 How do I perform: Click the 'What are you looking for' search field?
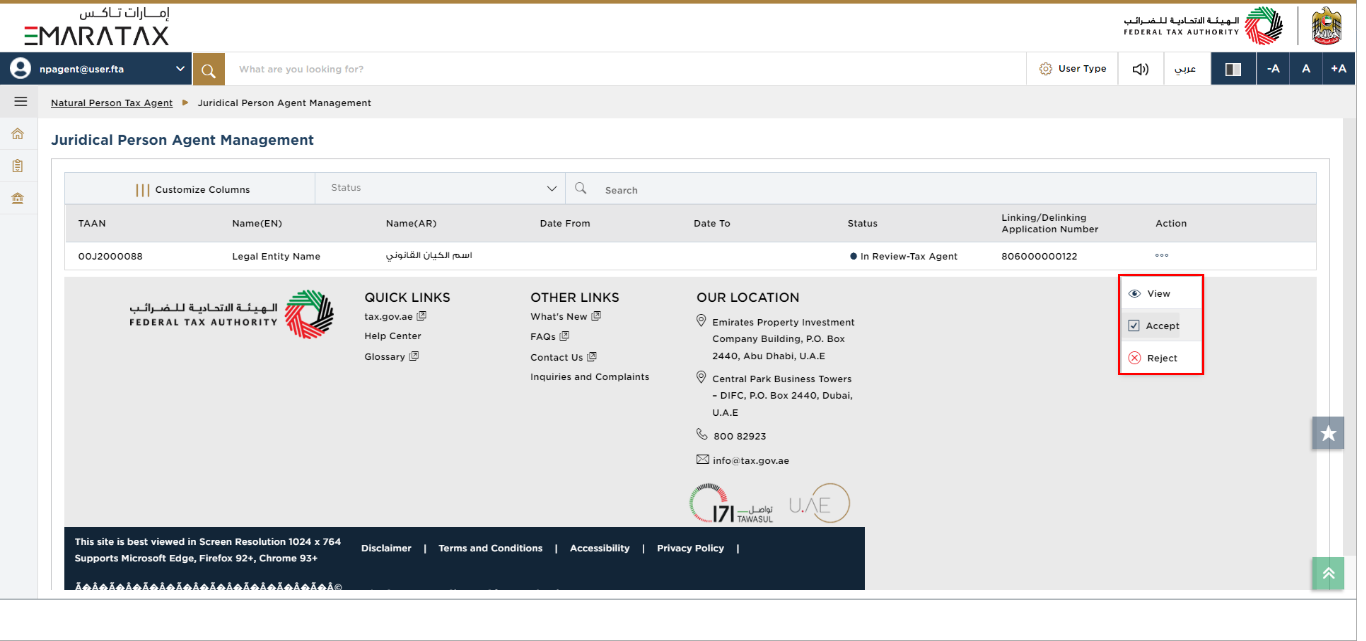click(625, 69)
